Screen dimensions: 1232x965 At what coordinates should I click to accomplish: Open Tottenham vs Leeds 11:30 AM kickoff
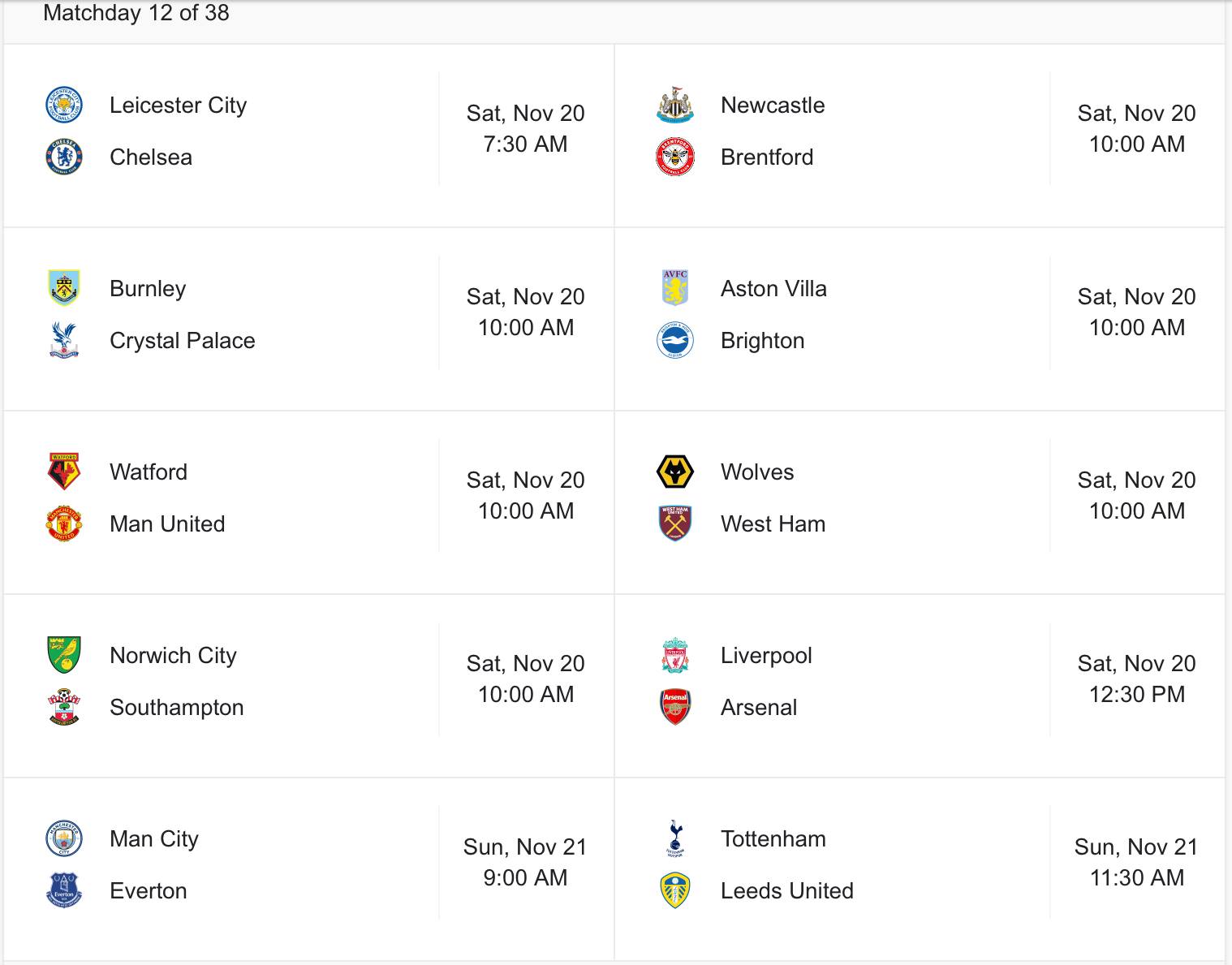pyautogui.click(x=1136, y=878)
